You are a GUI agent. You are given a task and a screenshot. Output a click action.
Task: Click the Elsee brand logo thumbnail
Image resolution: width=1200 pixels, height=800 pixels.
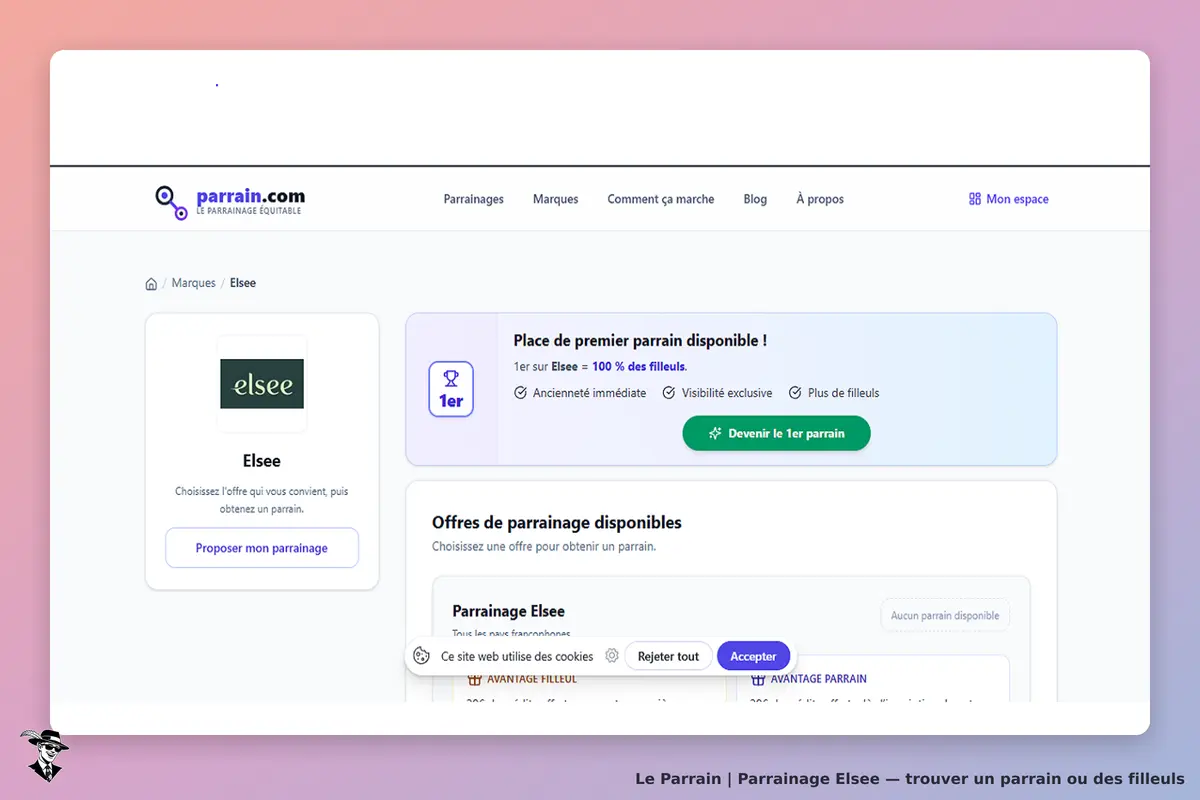262,384
